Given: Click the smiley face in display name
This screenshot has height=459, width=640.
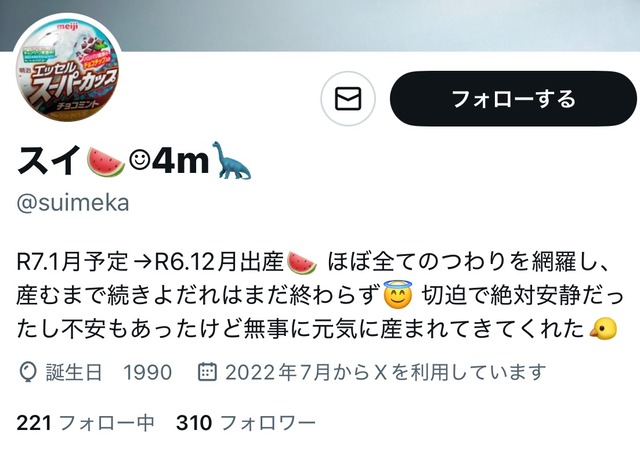Looking at the screenshot, I should (140, 161).
